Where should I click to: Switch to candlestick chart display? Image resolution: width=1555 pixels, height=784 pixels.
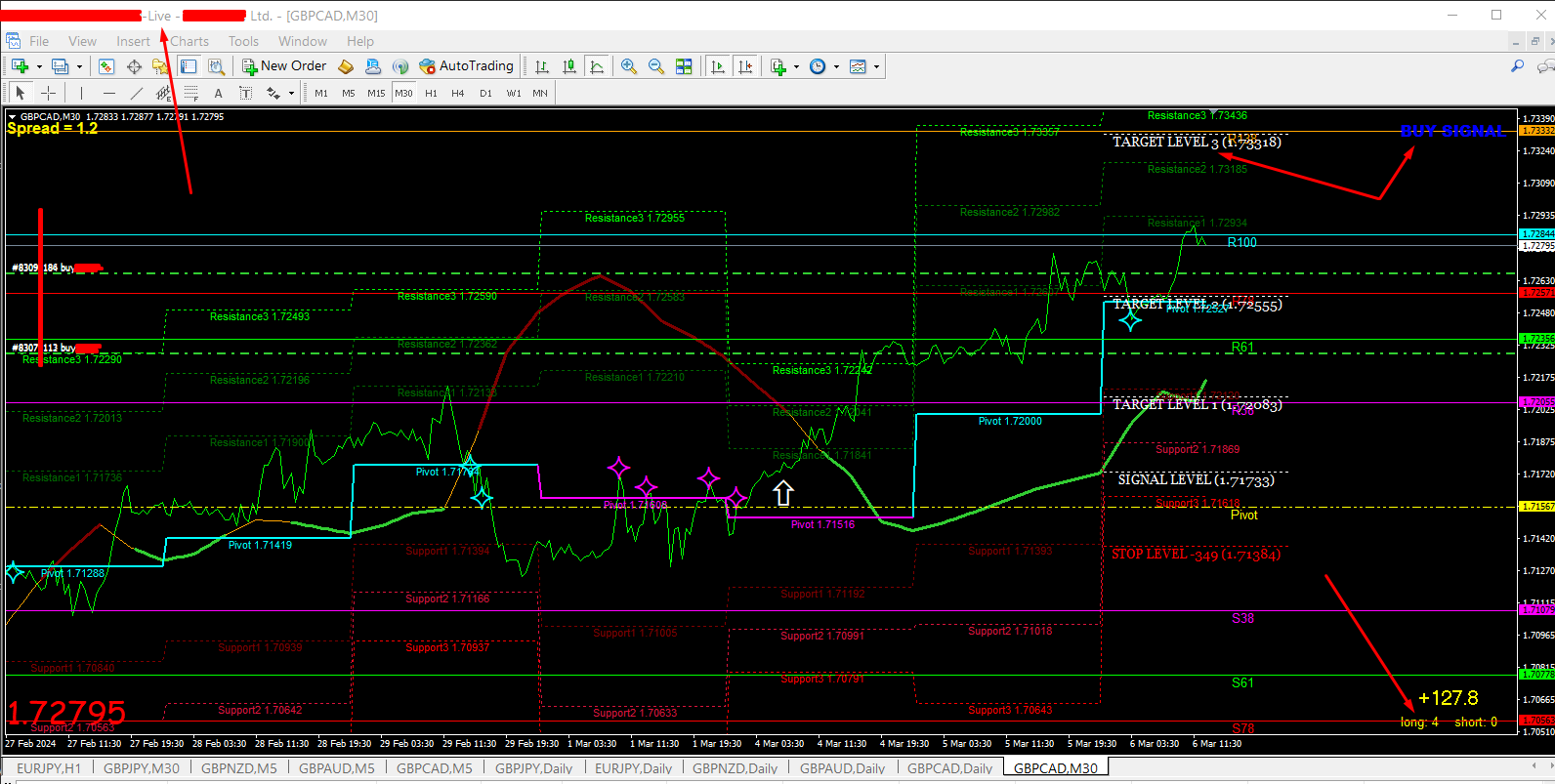(569, 66)
